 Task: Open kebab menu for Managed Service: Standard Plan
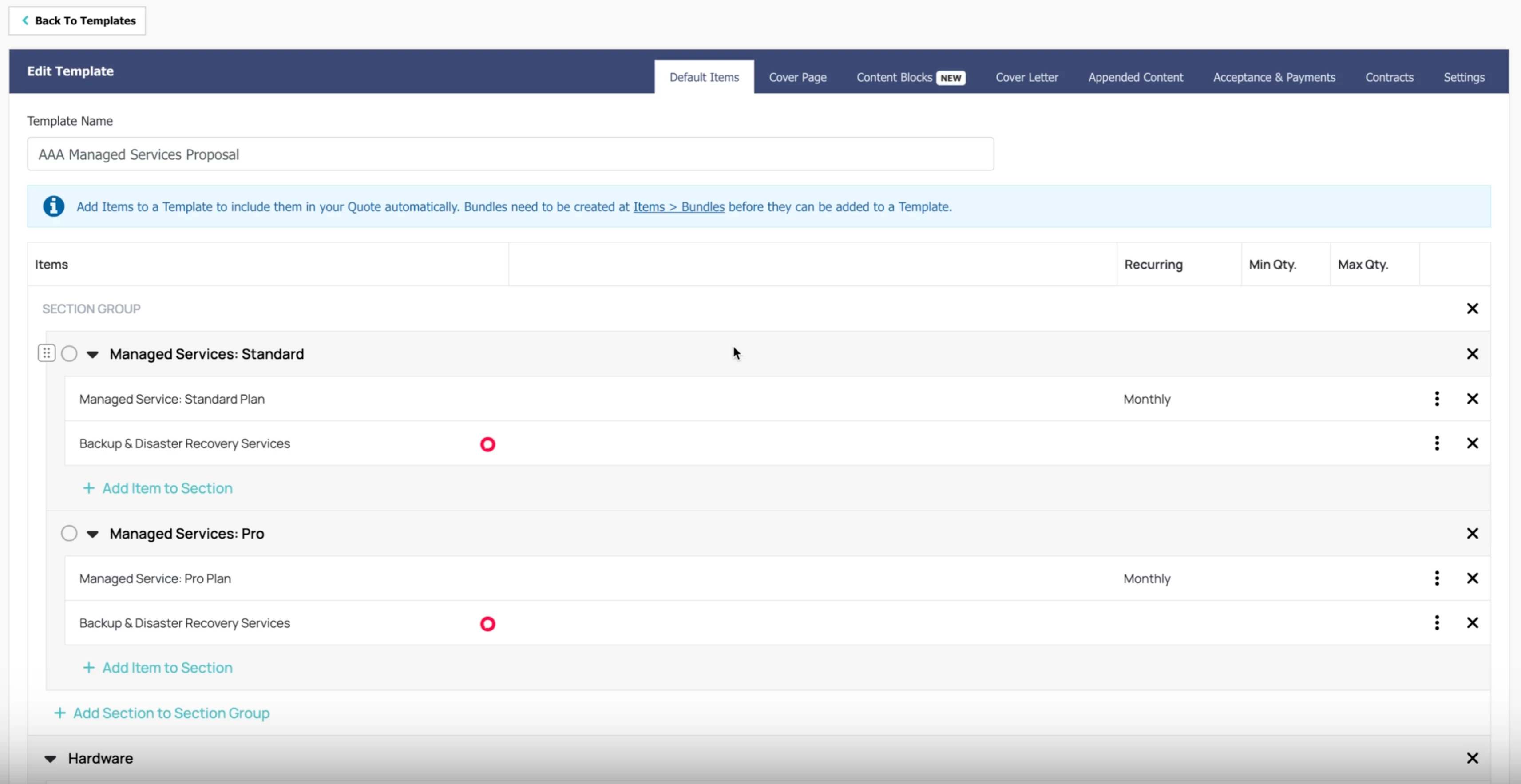tap(1437, 399)
